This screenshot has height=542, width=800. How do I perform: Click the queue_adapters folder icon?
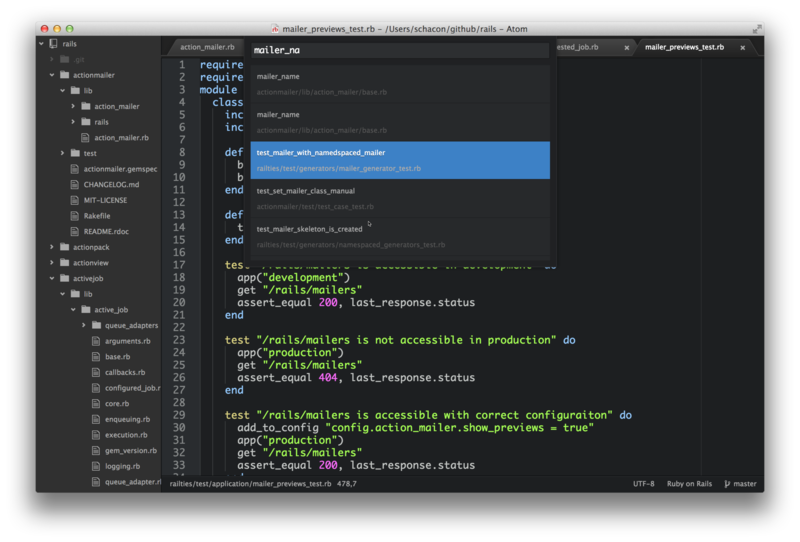click(x=97, y=325)
